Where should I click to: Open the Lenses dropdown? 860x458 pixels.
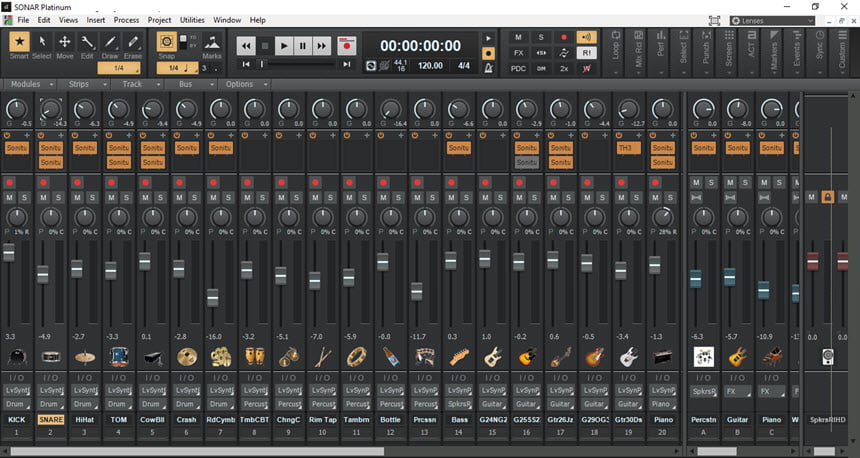[772, 21]
